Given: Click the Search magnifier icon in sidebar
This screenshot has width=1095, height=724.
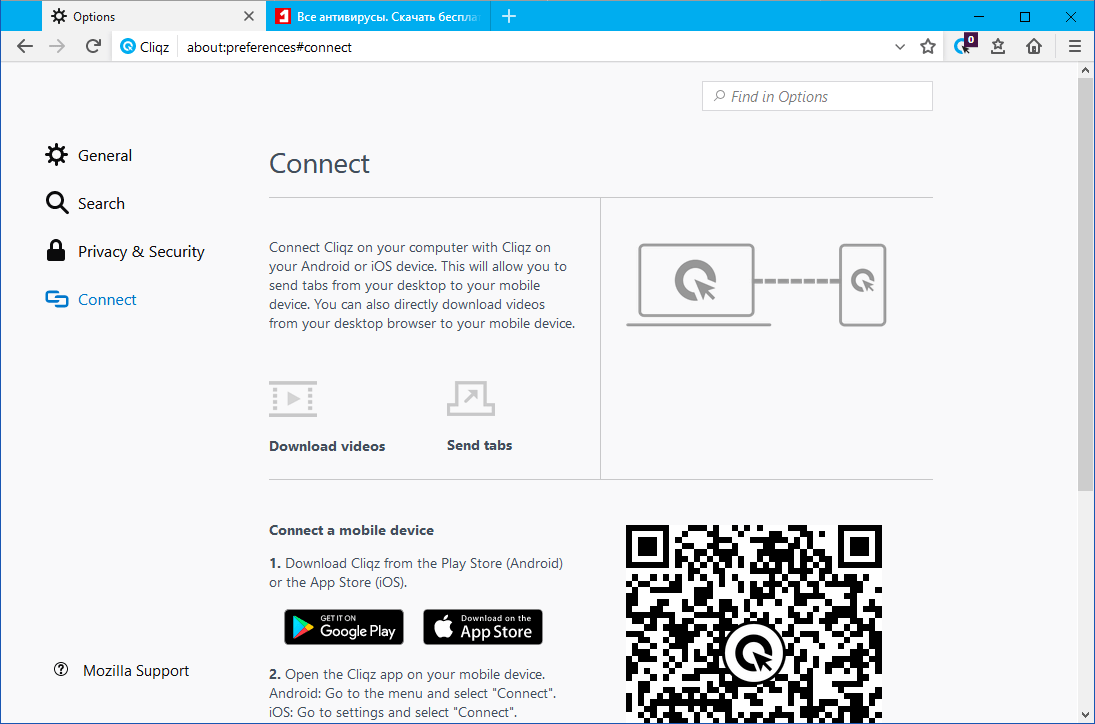Looking at the screenshot, I should coord(57,203).
